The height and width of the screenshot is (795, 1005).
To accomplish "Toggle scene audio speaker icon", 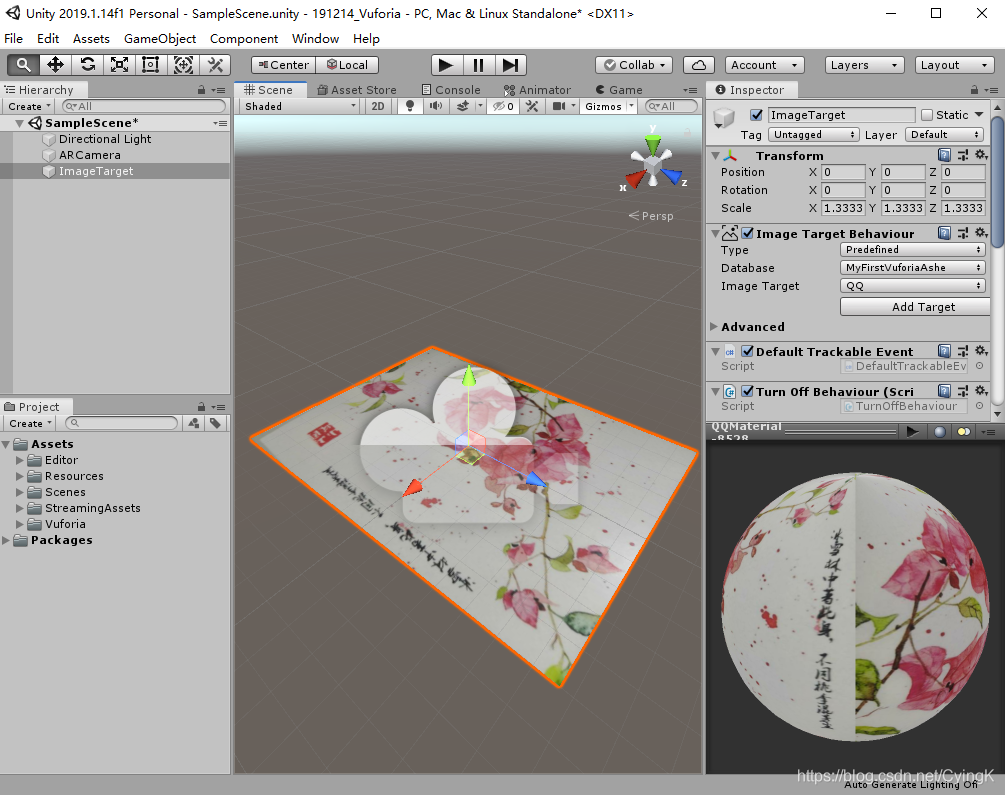I will [436, 106].
